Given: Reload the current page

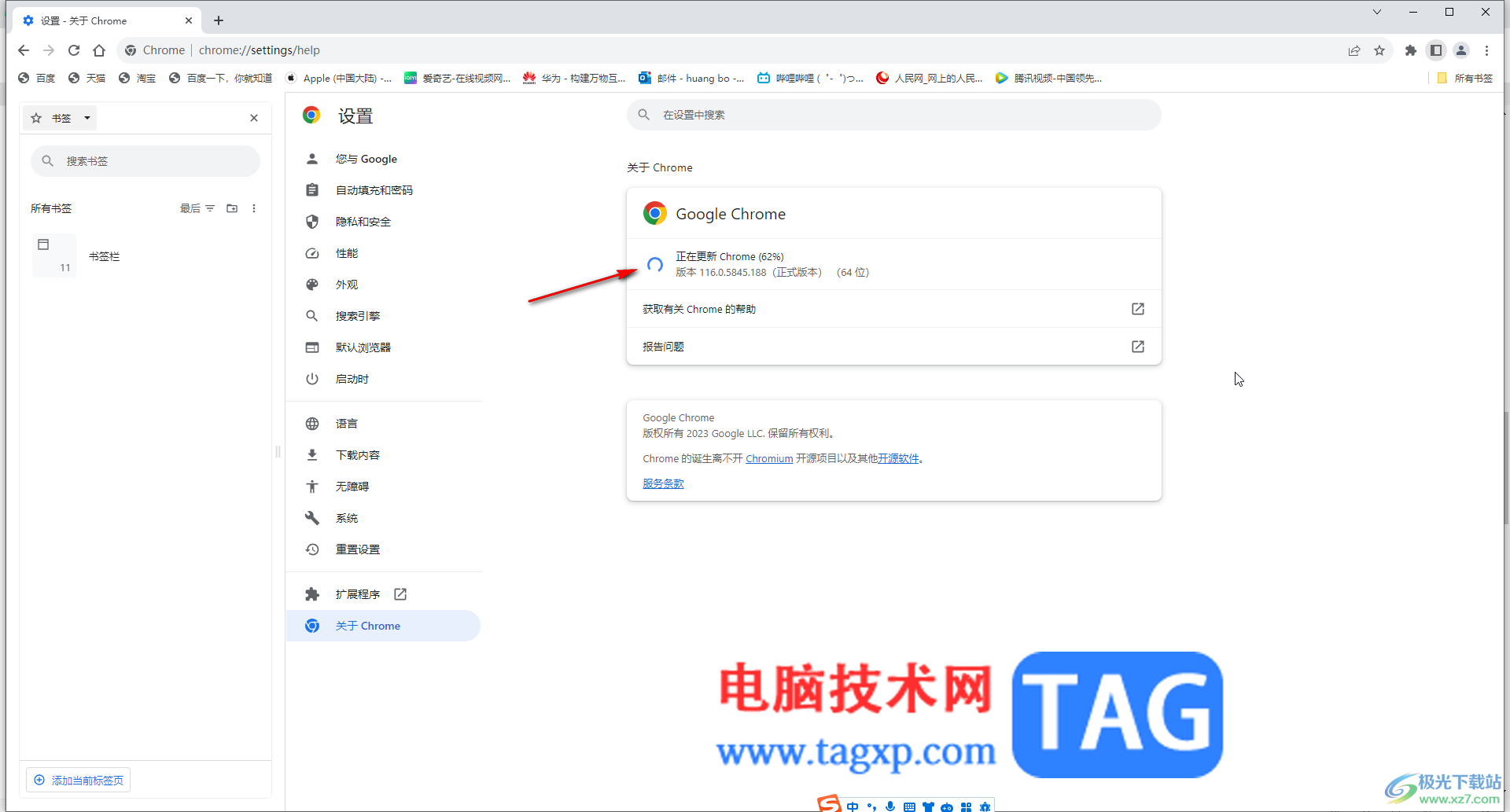Looking at the screenshot, I should 74,50.
